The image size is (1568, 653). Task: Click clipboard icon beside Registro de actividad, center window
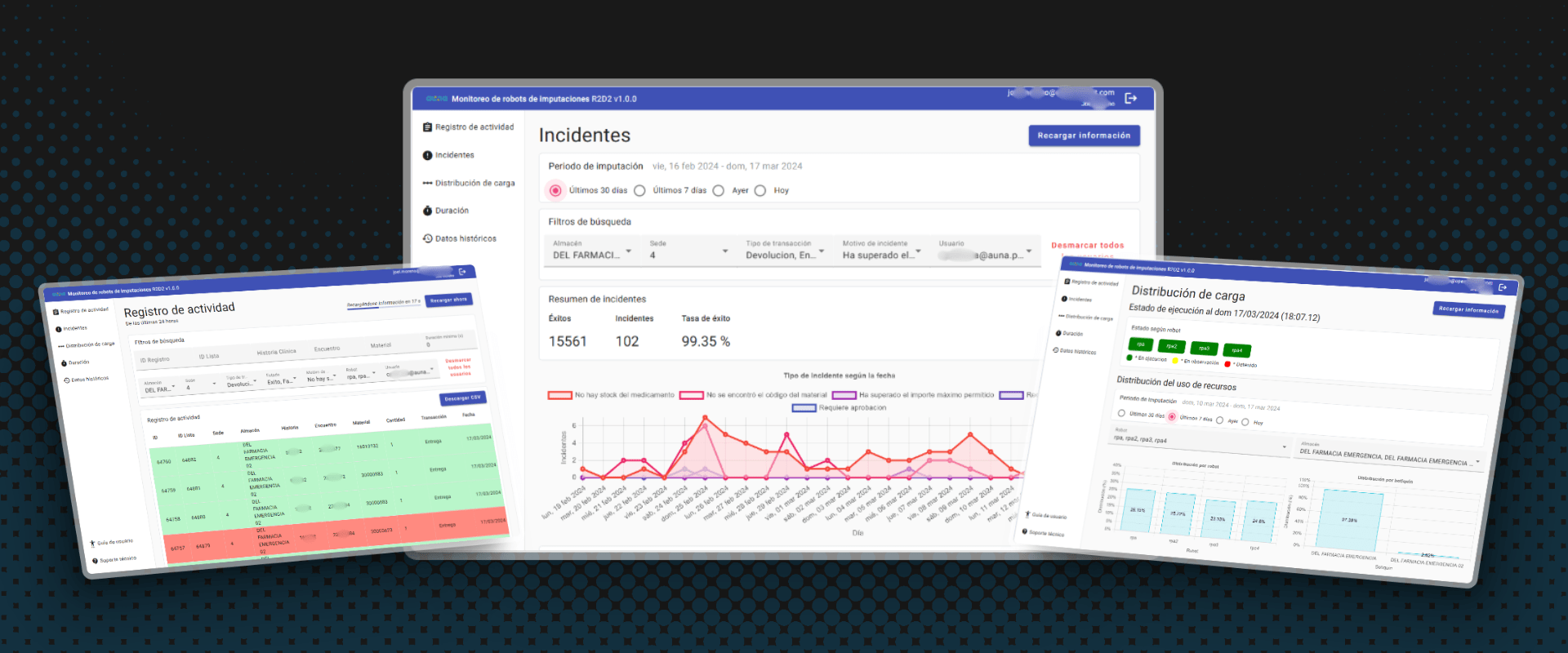[427, 127]
